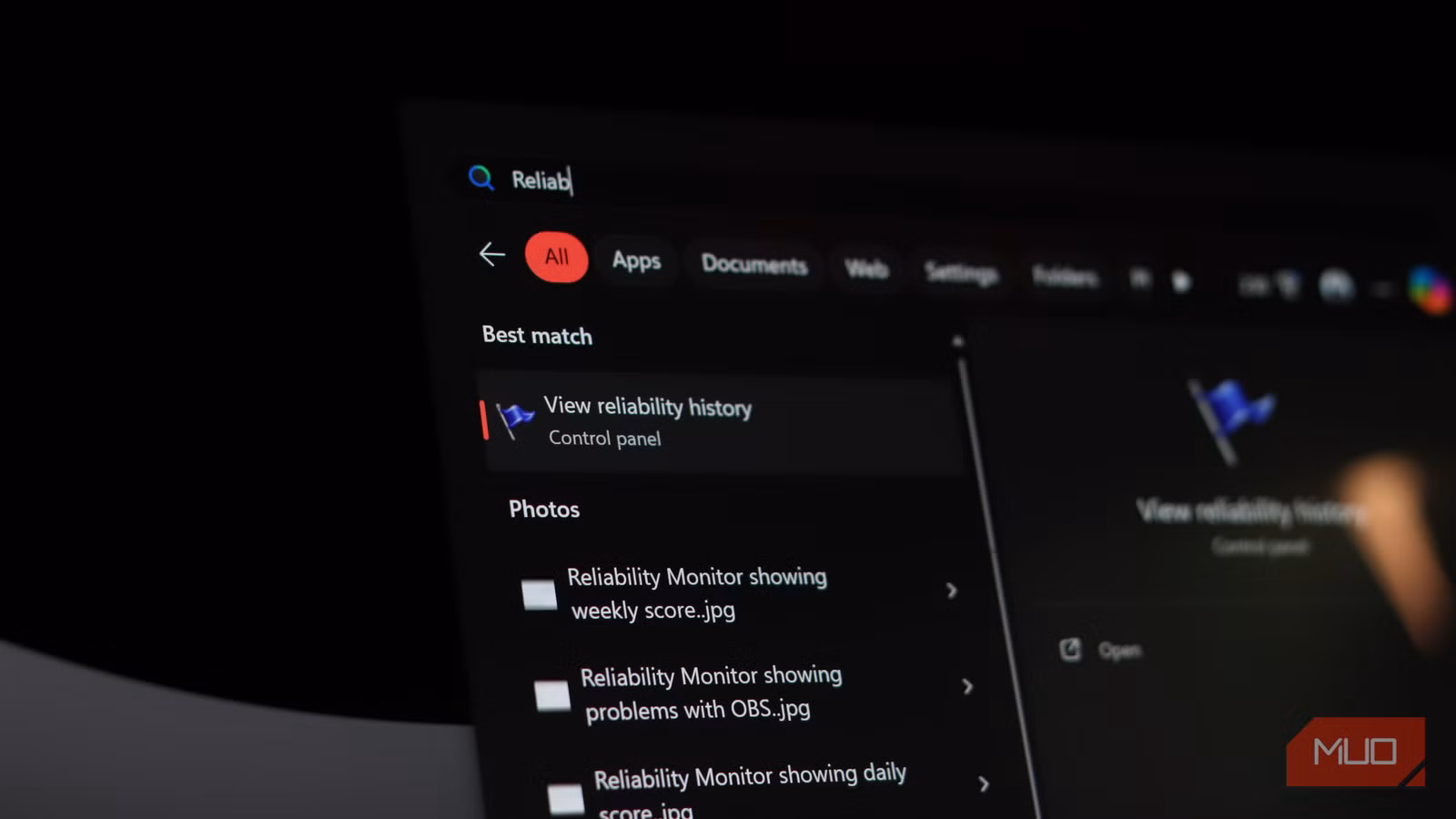Expand the chevron next to weekly score..jpg

(x=952, y=590)
